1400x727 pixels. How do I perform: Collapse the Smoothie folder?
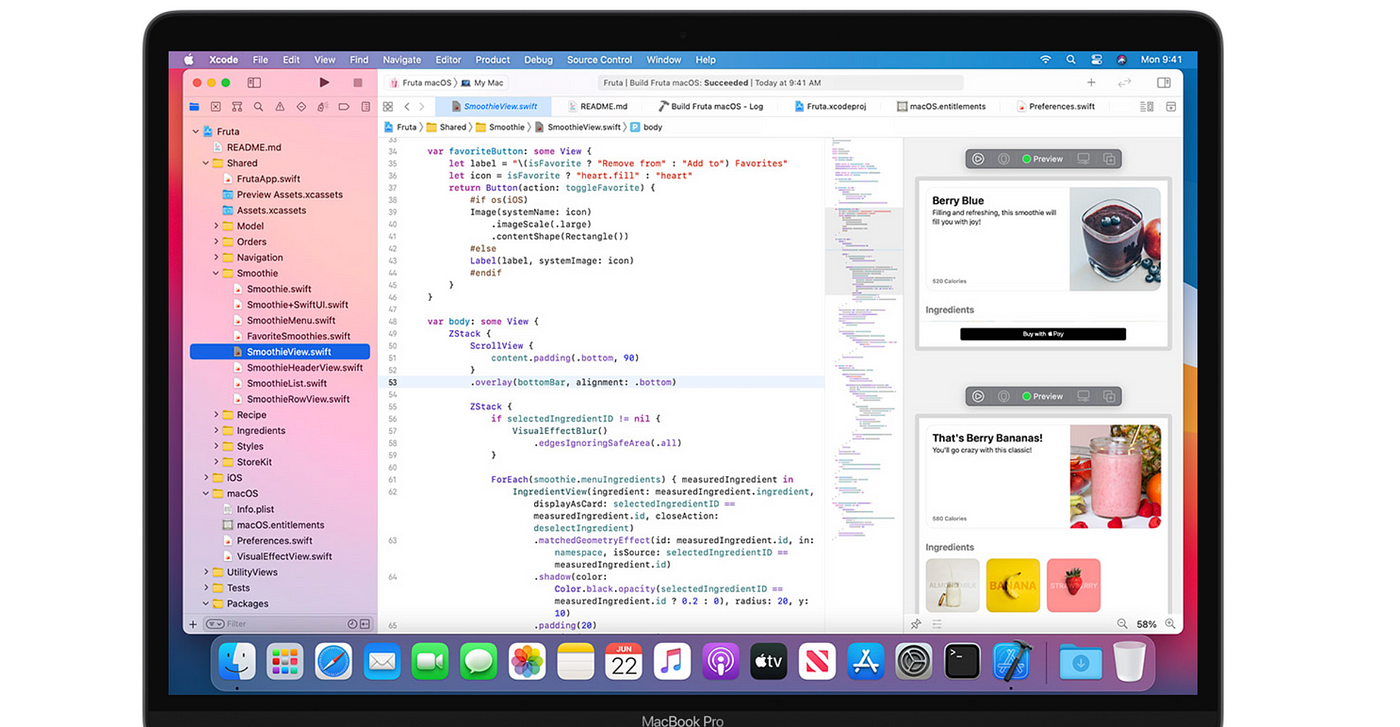216,273
